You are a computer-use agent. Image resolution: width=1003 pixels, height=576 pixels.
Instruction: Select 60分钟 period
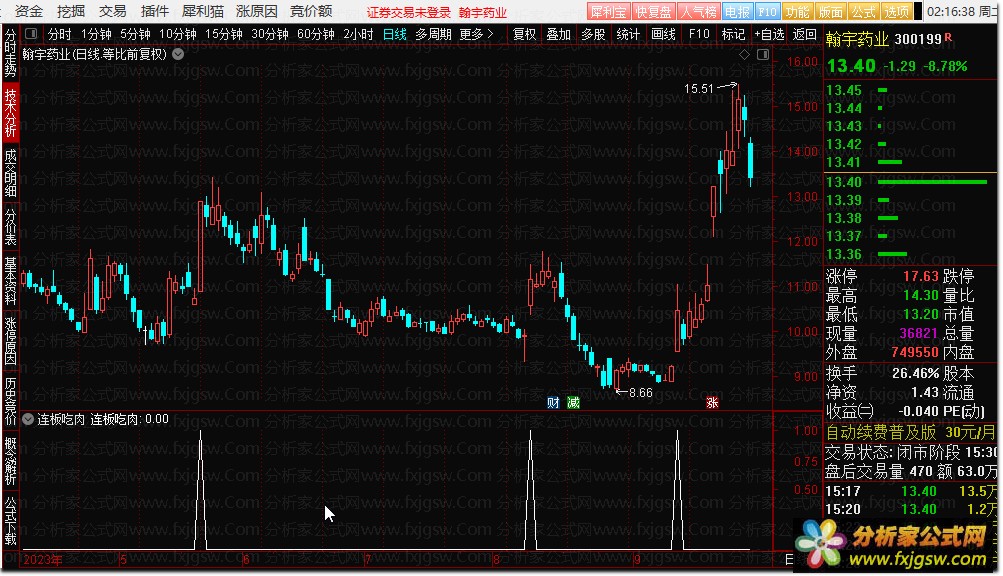(x=316, y=34)
